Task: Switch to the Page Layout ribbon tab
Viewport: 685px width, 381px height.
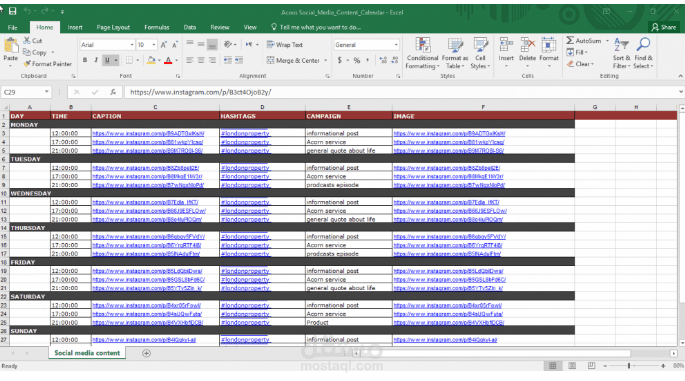Action: (x=113, y=27)
